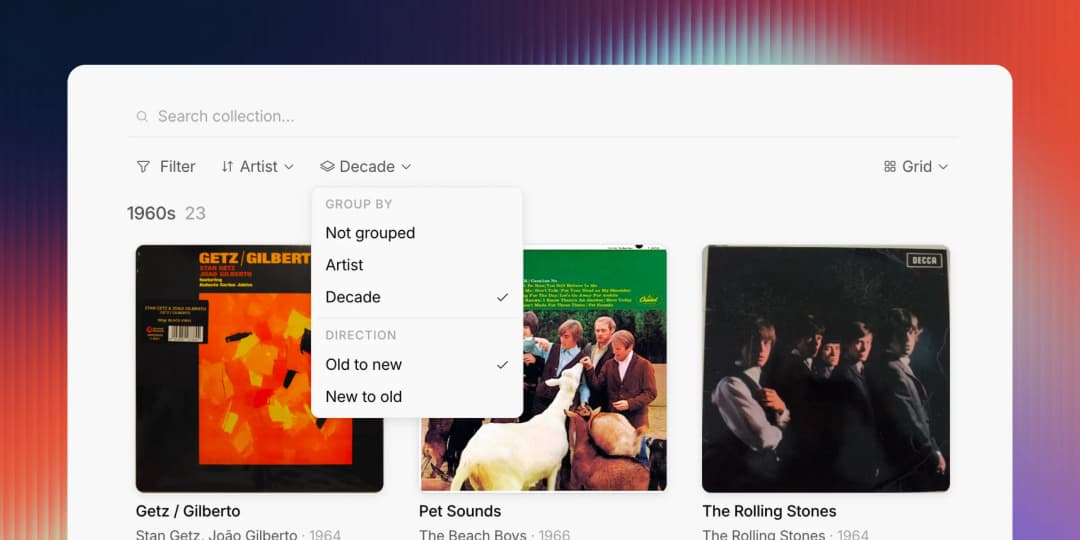Screen dimensions: 1080x540
Task: Click the chevron next to Decade
Action: 406,167
